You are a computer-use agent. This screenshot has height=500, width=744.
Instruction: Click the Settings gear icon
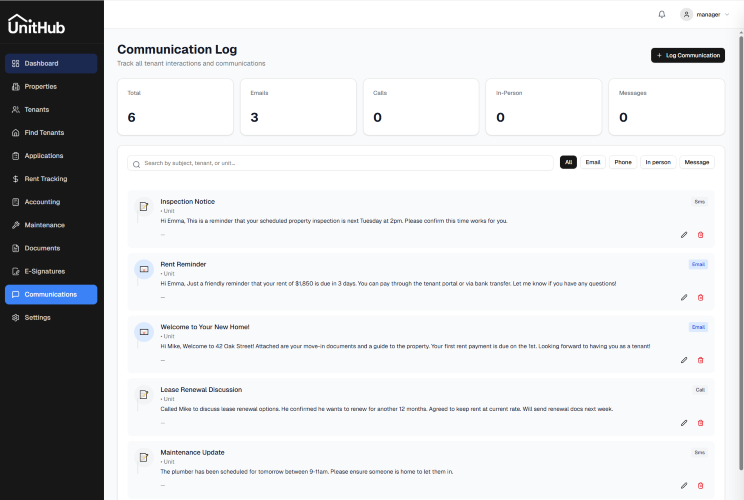(16, 317)
